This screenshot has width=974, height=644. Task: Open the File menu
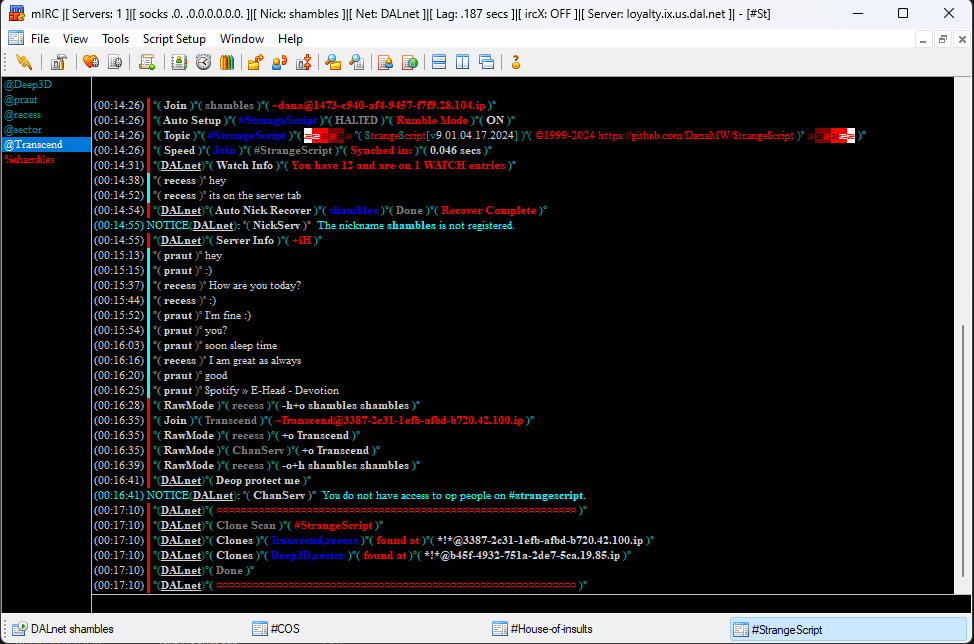pyautogui.click(x=40, y=39)
